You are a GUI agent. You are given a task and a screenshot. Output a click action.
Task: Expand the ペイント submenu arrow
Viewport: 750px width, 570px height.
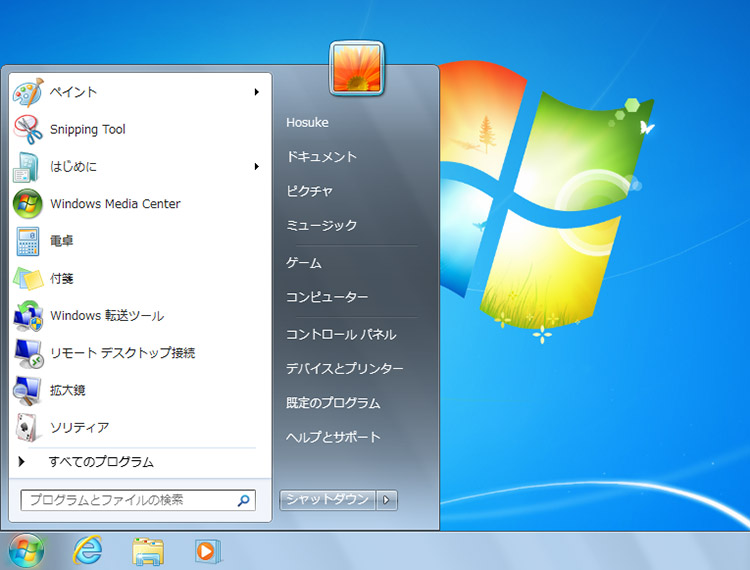(257, 92)
